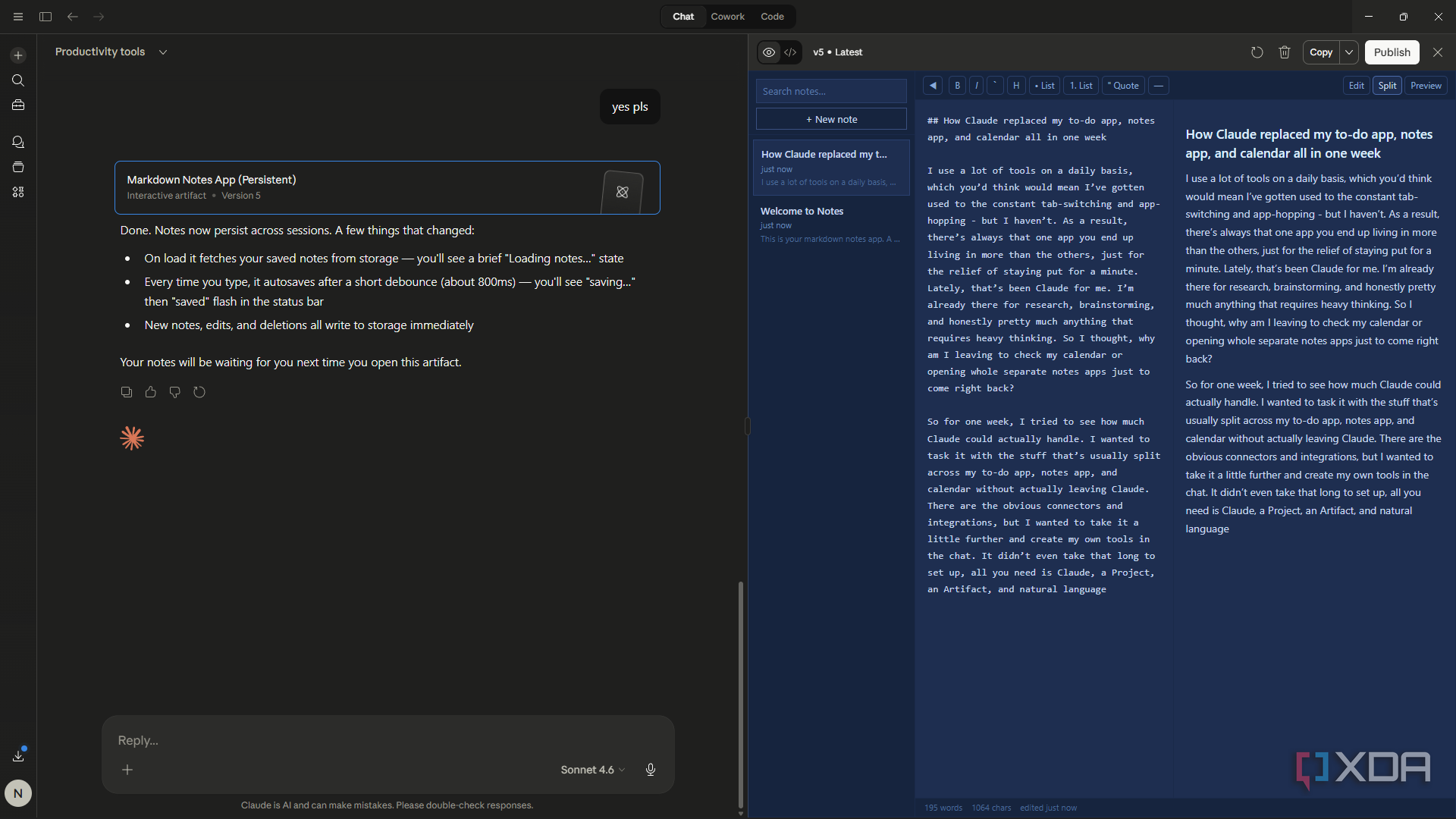Click the Copy button
Screen dimensions: 1456x819
(1321, 52)
